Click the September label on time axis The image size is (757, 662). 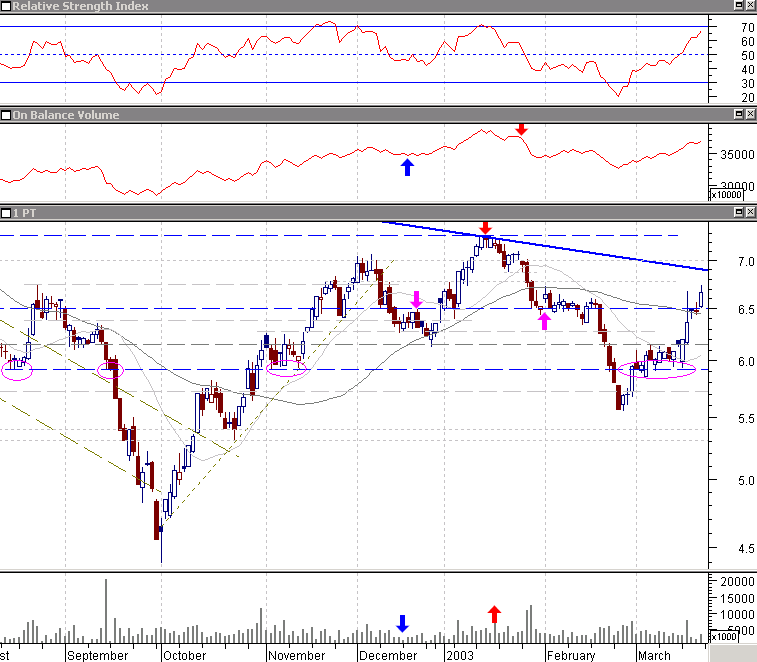(x=98, y=655)
